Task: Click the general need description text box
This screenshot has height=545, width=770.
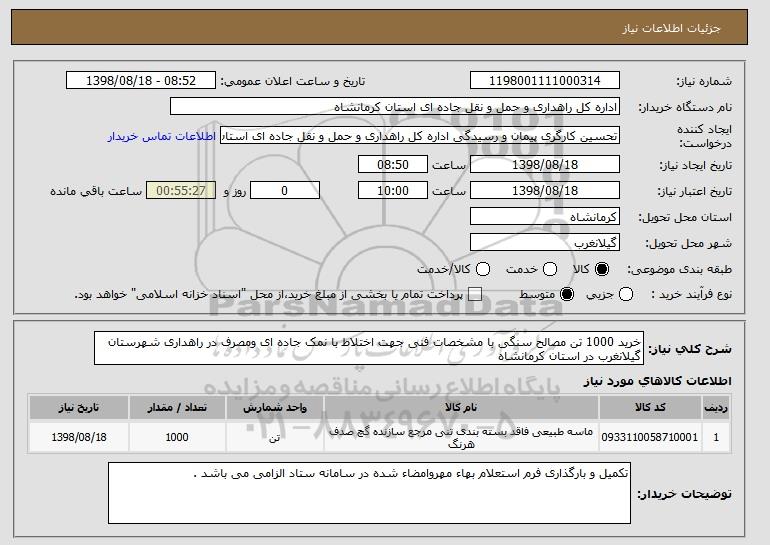Action: (369, 349)
